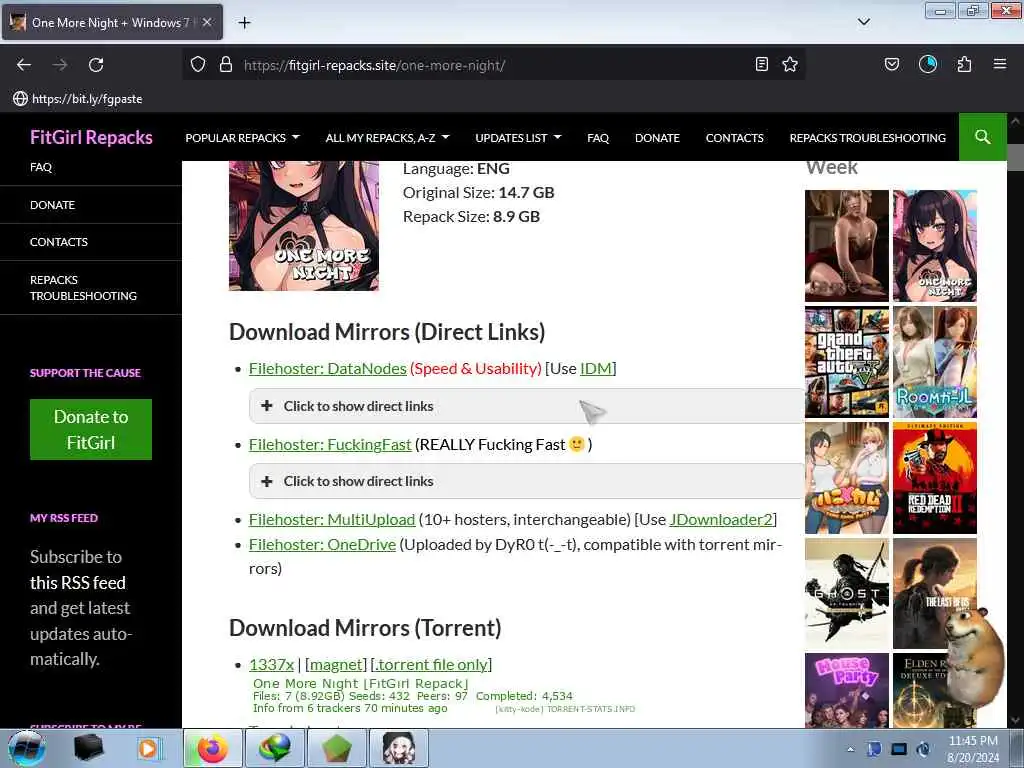Screen dimensions: 1024x768
Task: Click the media player taskbar icon
Action: (148, 748)
